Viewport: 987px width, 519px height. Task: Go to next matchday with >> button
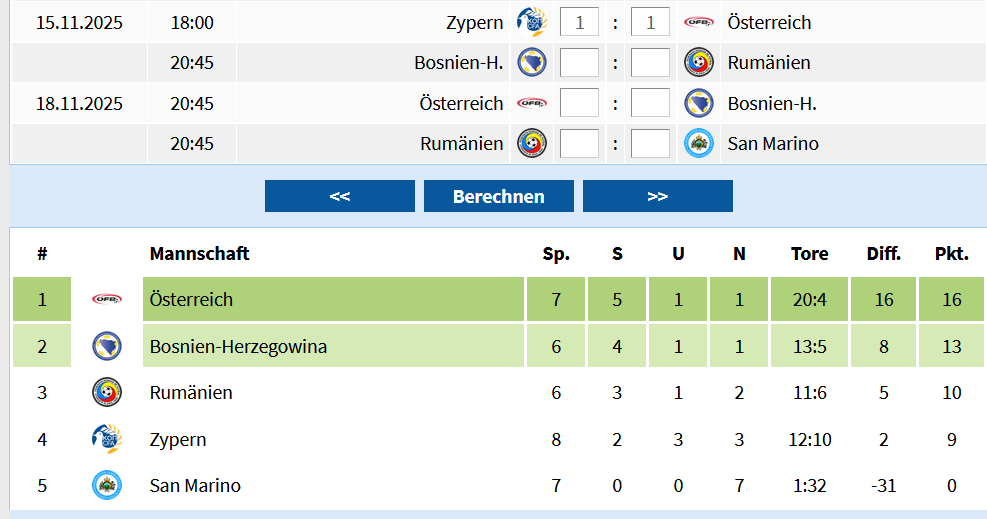[x=657, y=196]
